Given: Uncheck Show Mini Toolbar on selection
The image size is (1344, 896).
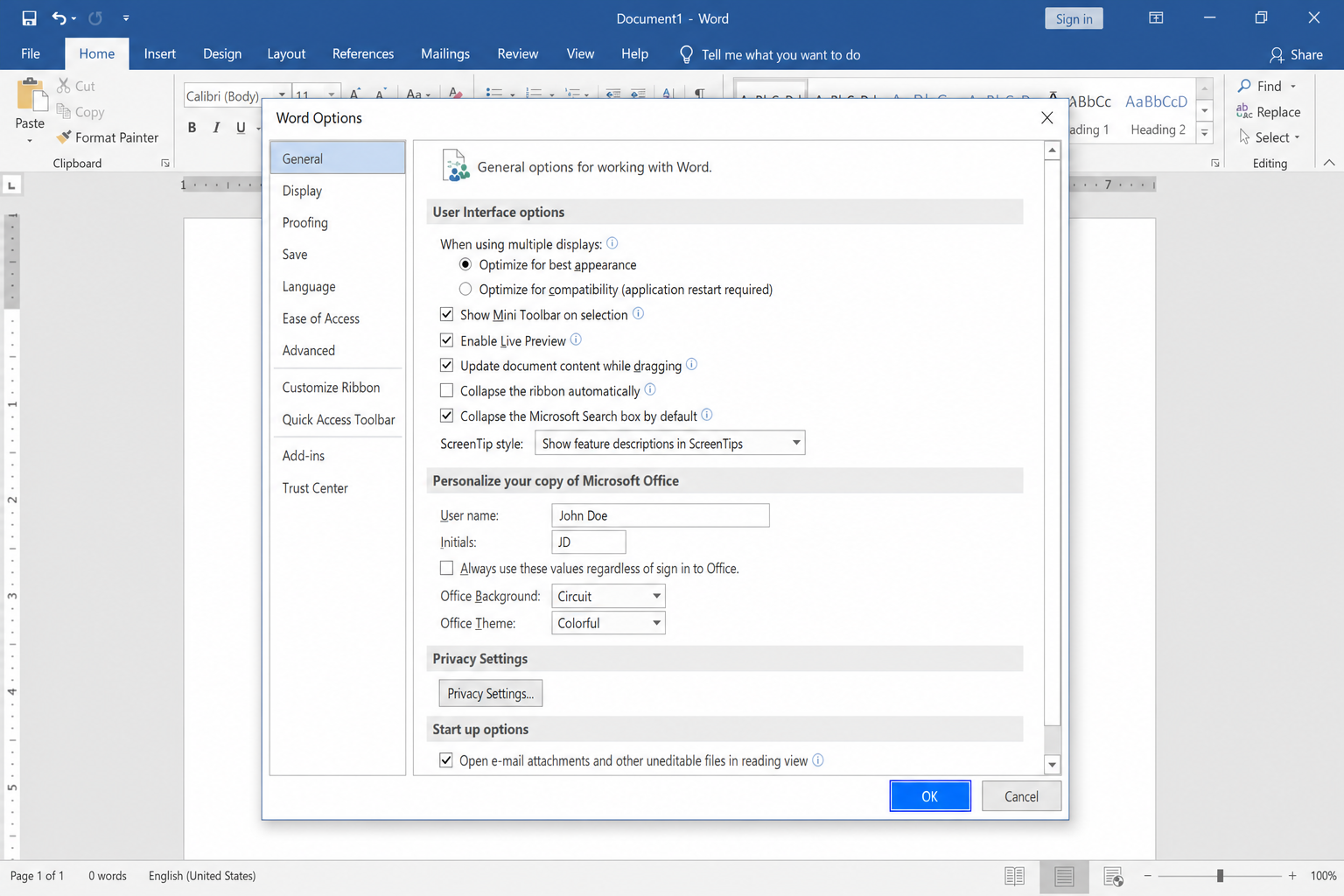Looking at the screenshot, I should point(446,314).
